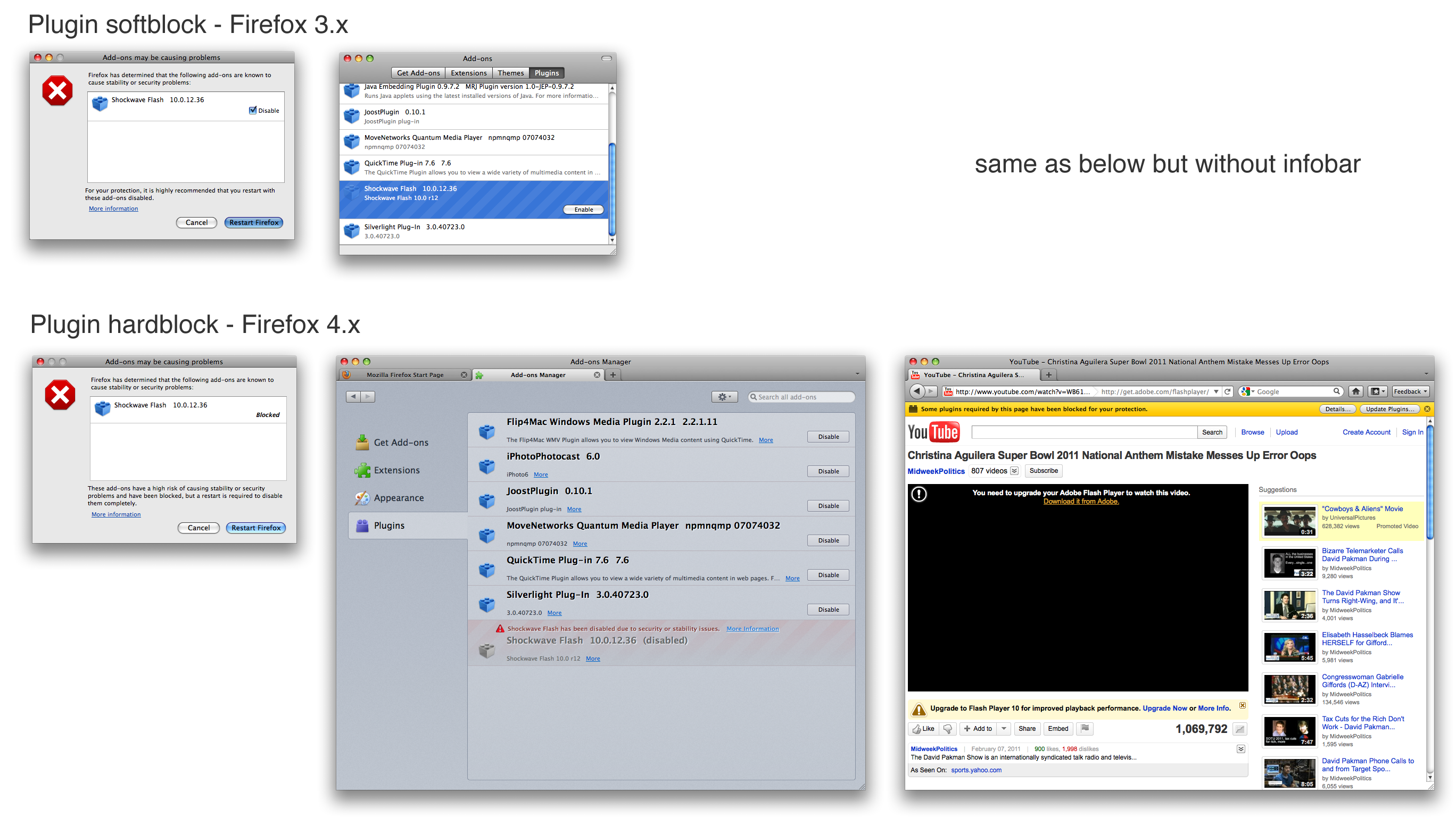Viewport: 1456px width, 817px height.
Task: Dismiss the blocked plugins infobar
Action: click(1427, 408)
